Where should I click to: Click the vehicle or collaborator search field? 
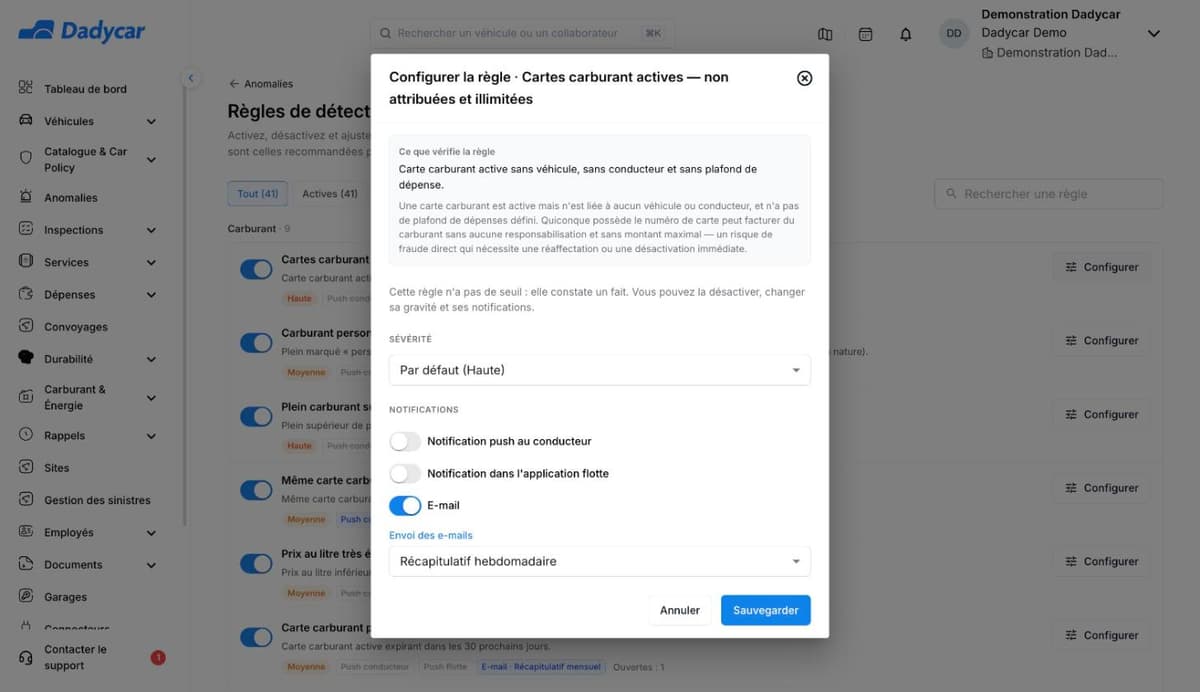[x=522, y=33]
